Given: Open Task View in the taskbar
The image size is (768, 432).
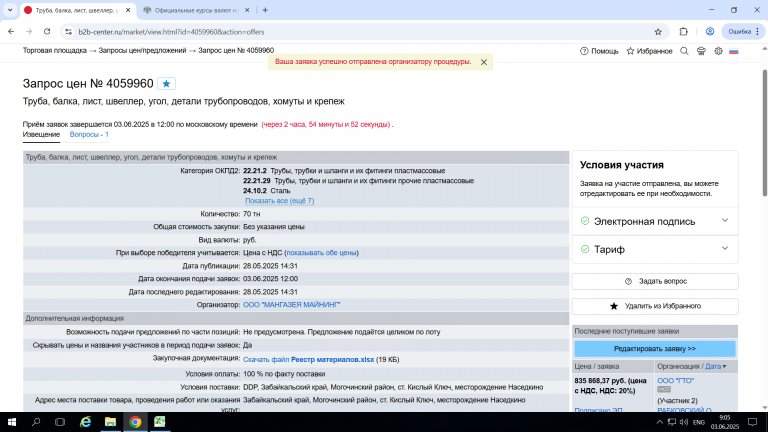Looking at the screenshot, I should (60, 422).
